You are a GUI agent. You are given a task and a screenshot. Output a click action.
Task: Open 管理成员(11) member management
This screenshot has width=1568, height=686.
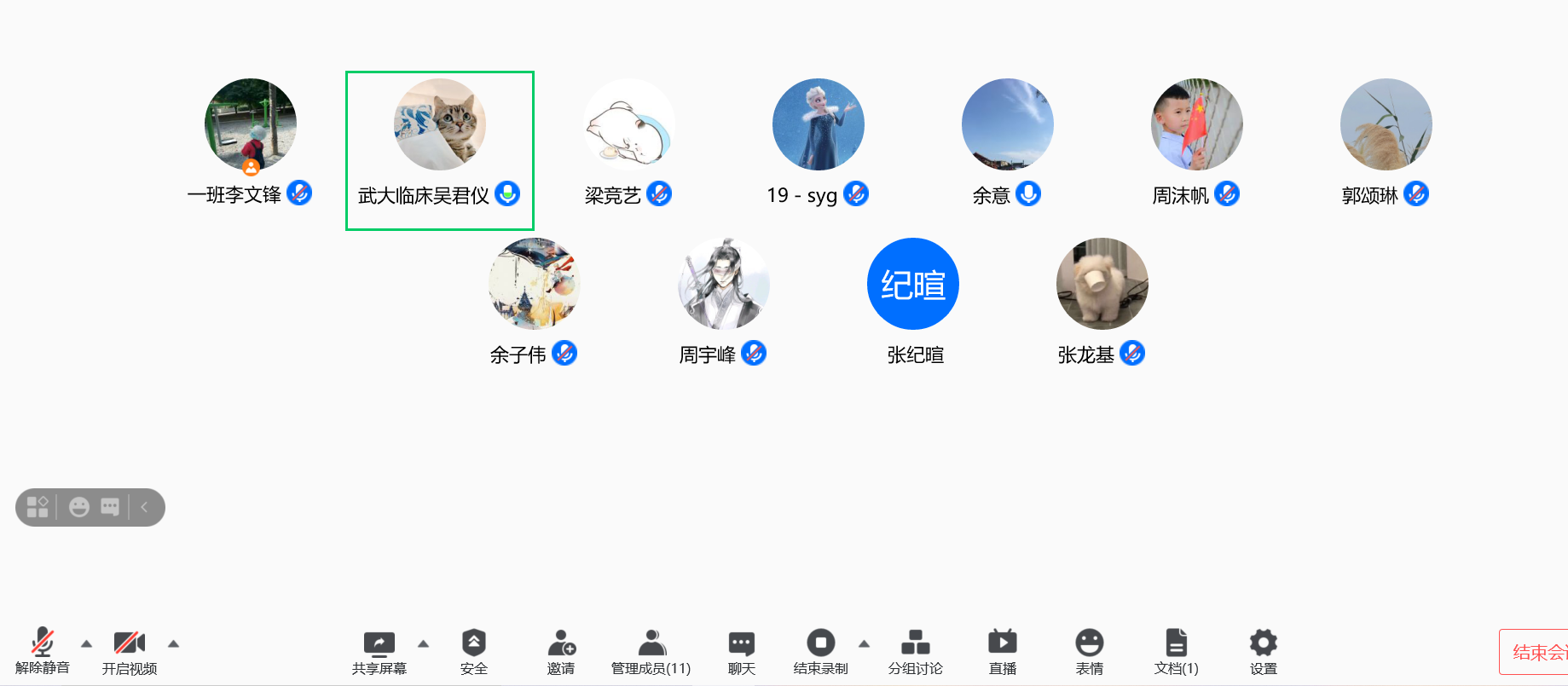point(651,653)
